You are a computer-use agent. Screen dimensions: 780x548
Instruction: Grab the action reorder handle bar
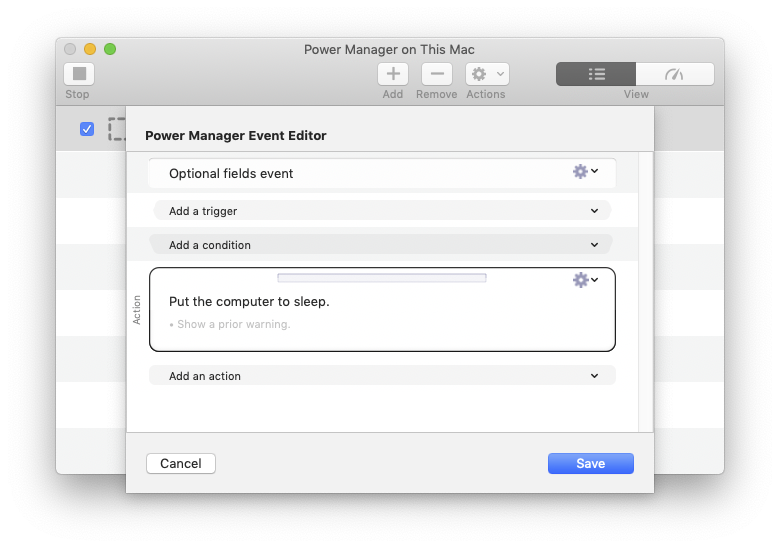pos(382,277)
